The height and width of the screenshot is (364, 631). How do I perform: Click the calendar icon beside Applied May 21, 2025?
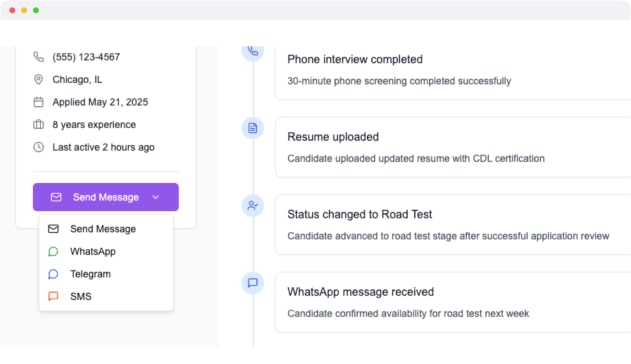tap(38, 102)
